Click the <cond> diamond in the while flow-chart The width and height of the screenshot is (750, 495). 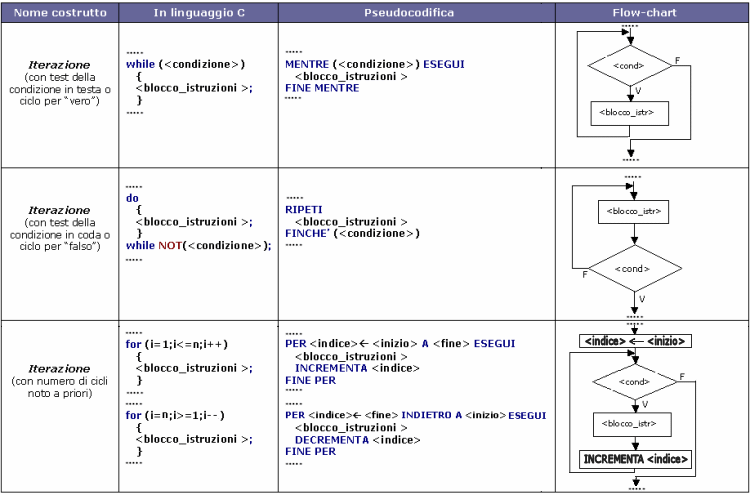click(629, 66)
